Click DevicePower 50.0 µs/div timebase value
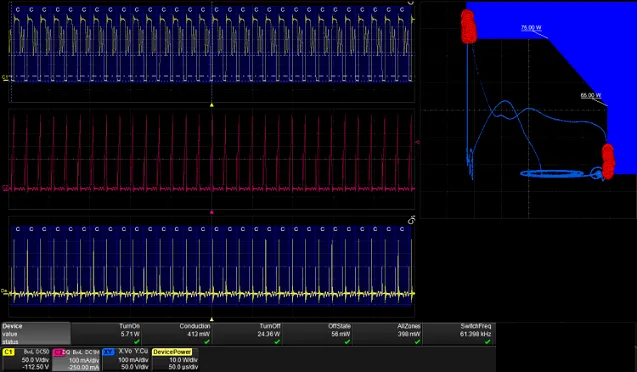Screen dimensions: 637x372 click(183, 367)
